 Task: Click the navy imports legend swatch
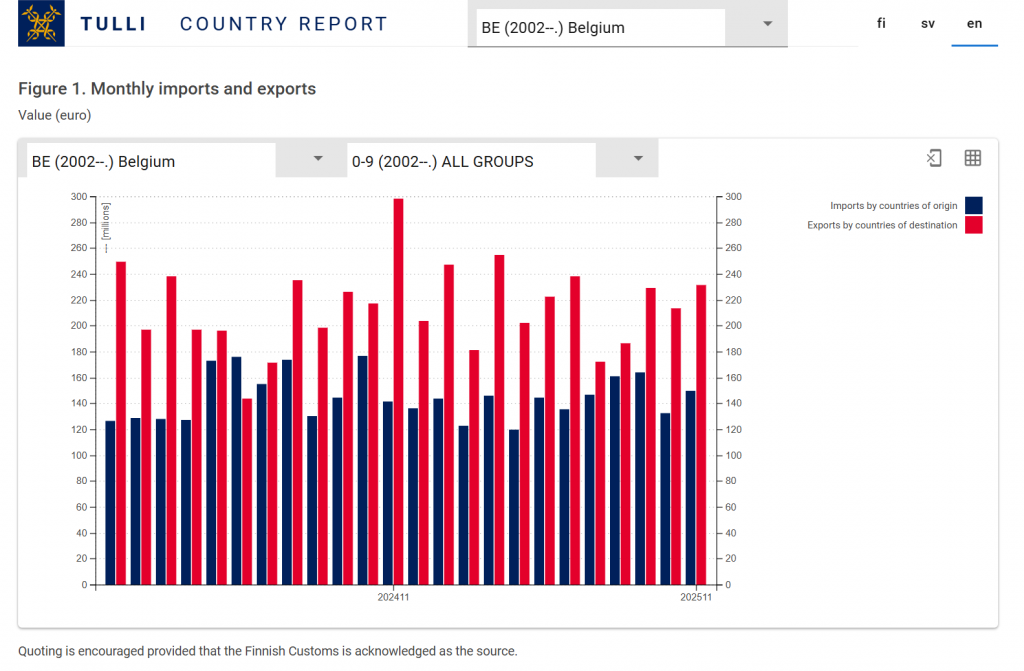click(973, 206)
